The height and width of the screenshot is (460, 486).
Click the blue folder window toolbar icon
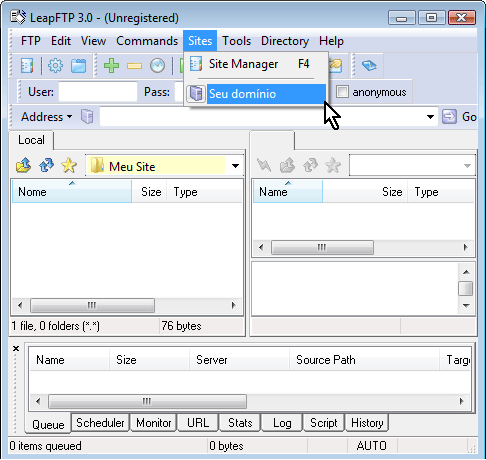coord(78,66)
